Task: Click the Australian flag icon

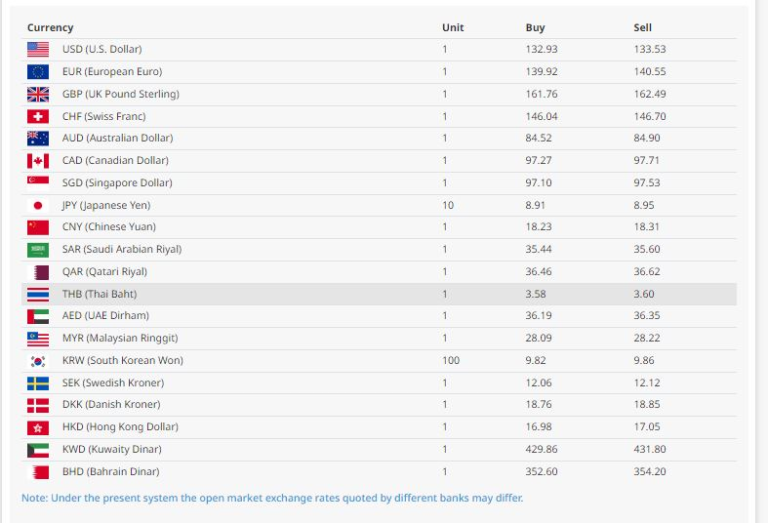Action: pos(38,138)
